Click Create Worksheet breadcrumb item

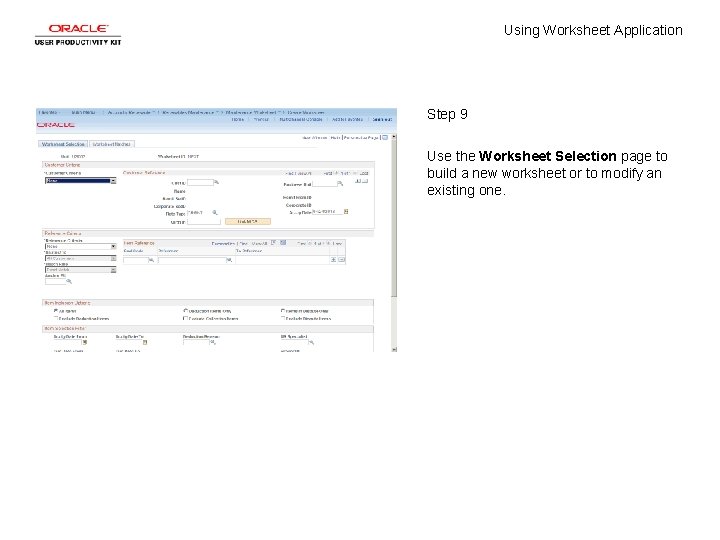click(306, 112)
